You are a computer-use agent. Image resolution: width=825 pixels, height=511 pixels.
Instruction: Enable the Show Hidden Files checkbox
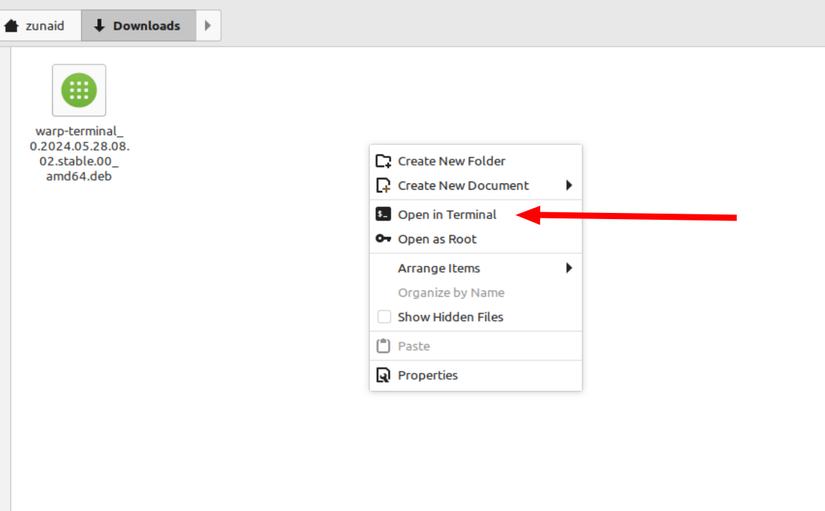pos(384,317)
